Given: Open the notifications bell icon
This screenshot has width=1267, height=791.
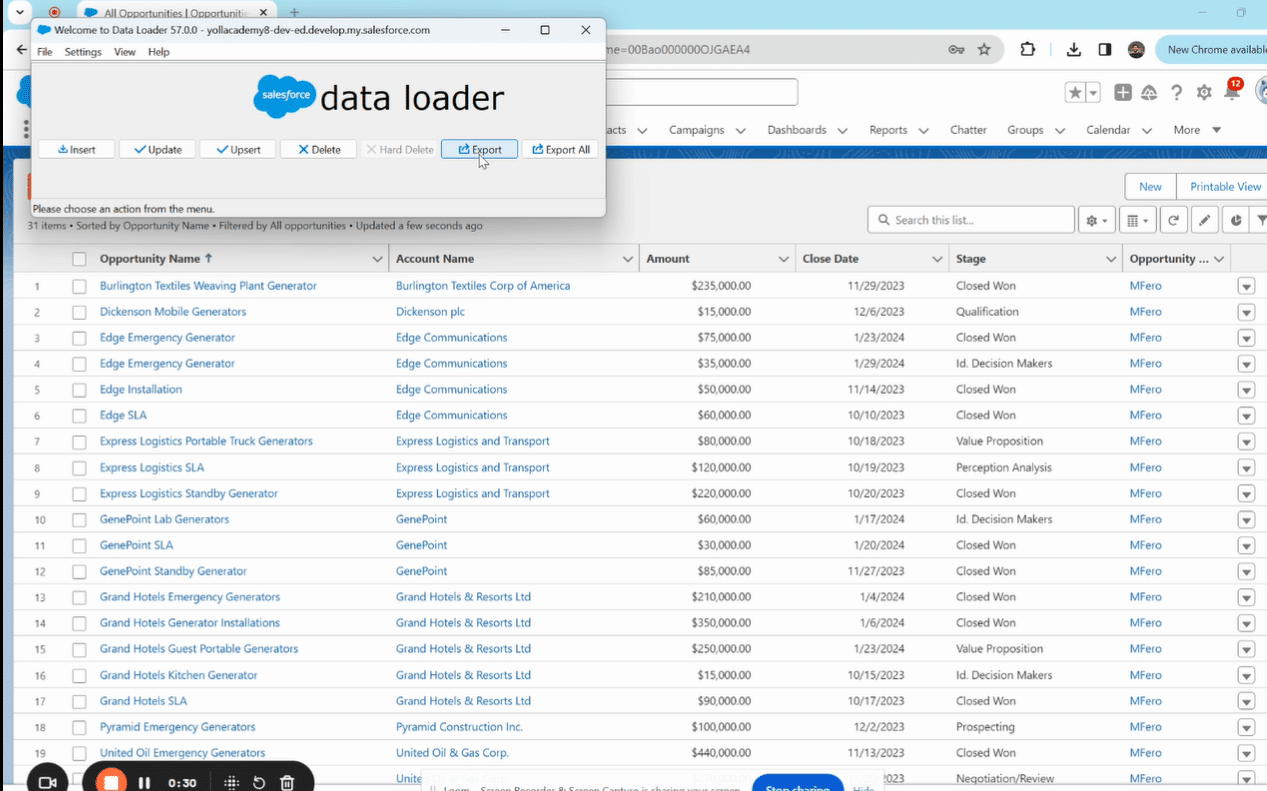Looking at the screenshot, I should pos(1232,93).
